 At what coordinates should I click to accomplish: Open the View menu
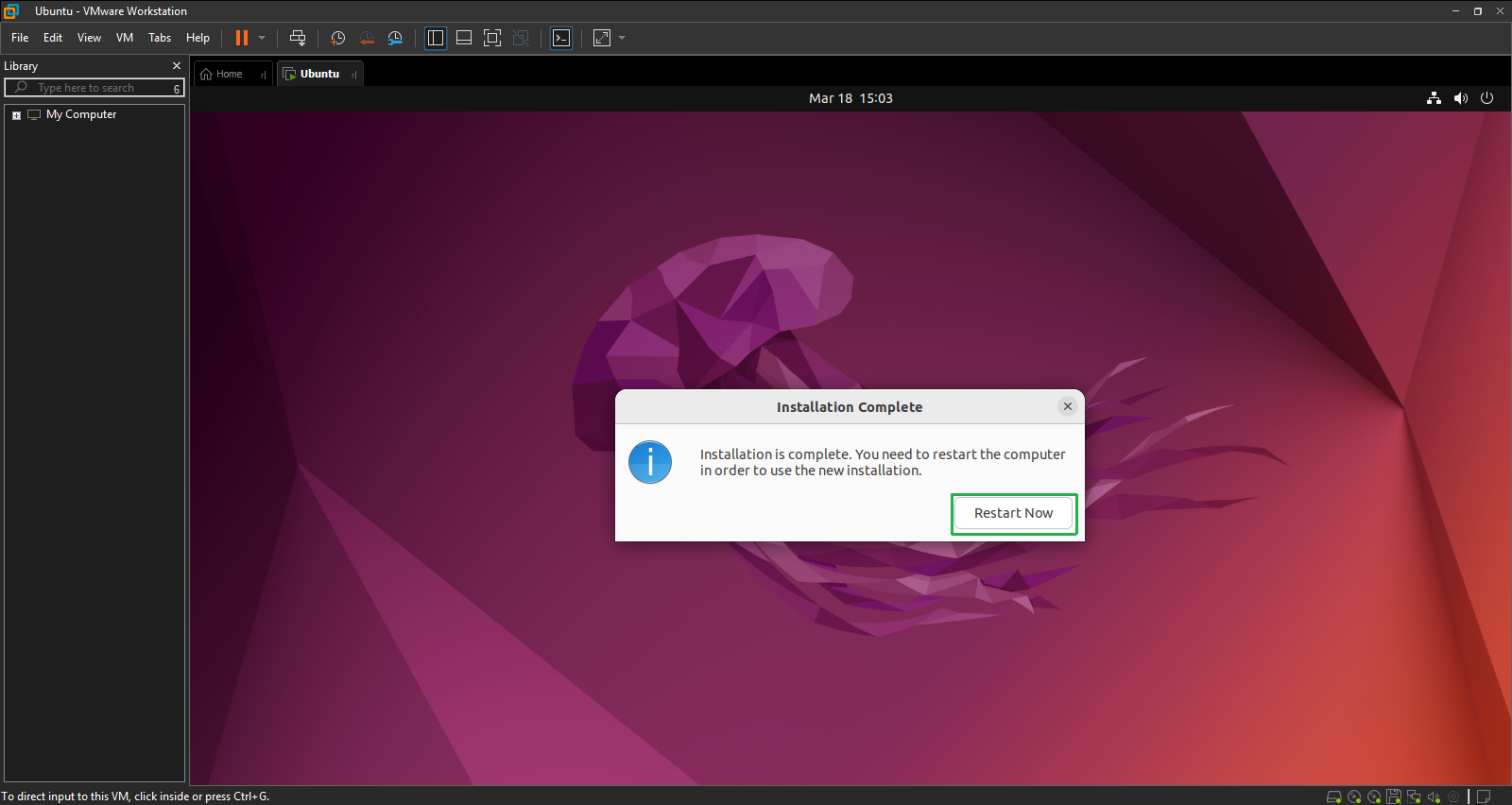coord(89,38)
